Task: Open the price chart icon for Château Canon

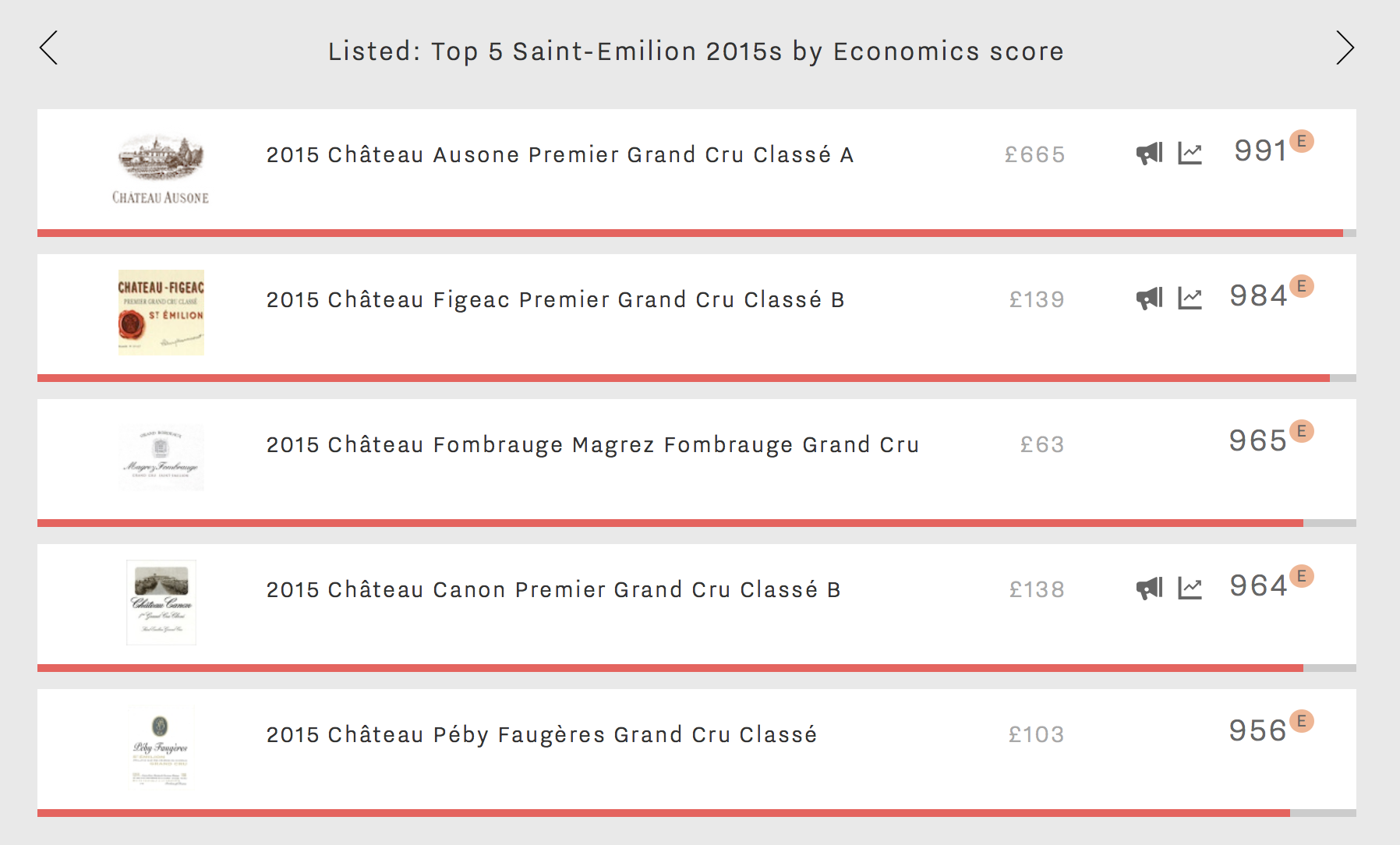Action: click(x=1190, y=589)
